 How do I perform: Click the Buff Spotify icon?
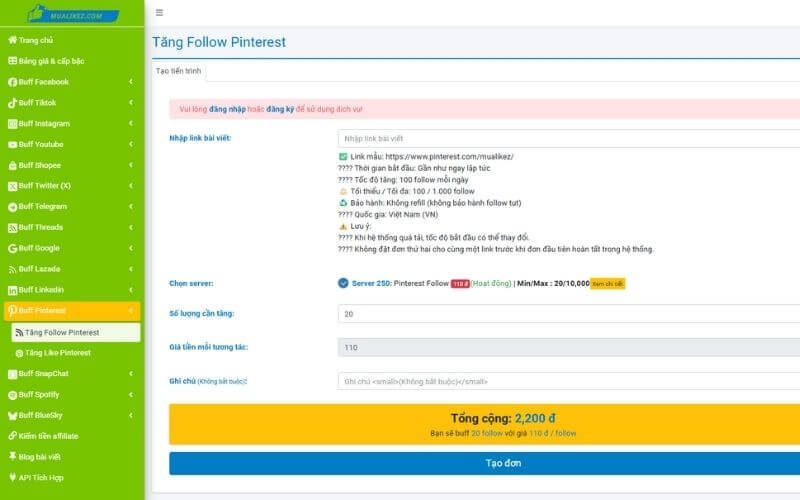point(12,394)
